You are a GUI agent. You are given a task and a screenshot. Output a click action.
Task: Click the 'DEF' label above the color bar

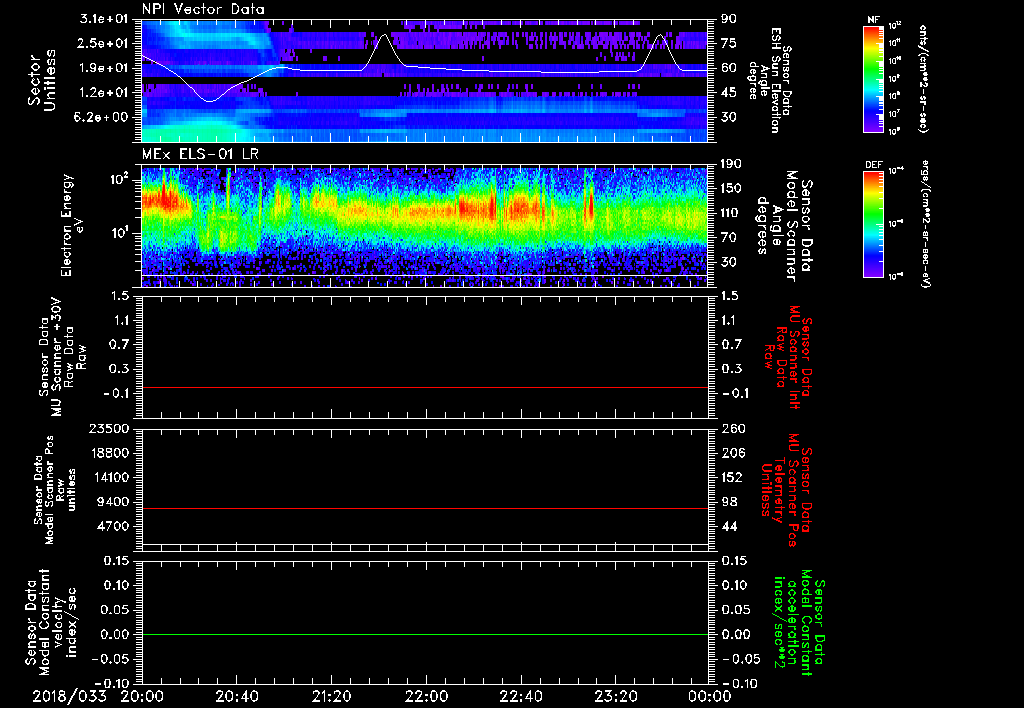[874, 165]
